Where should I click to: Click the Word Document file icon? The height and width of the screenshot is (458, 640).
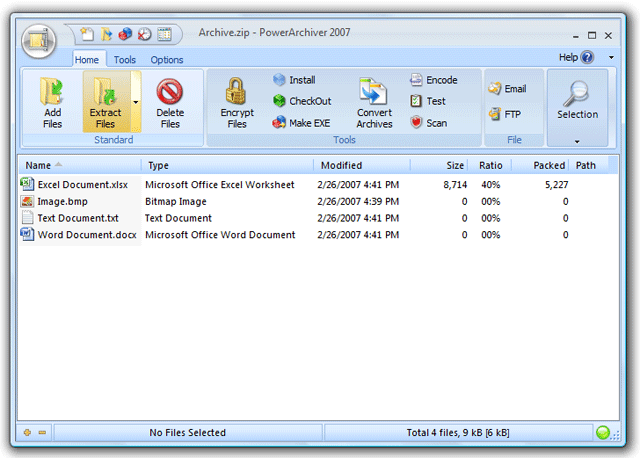pyautogui.click(x=27, y=234)
